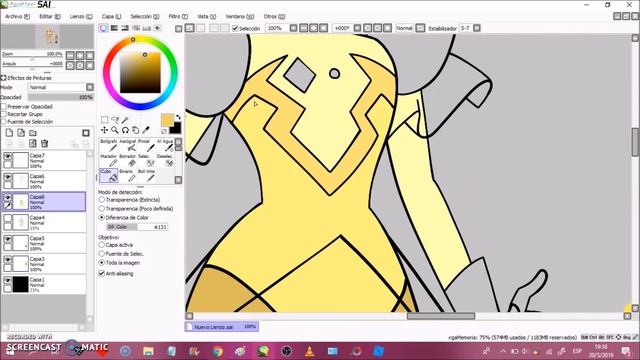
Task: Open the Filtro menu
Action: tap(178, 16)
